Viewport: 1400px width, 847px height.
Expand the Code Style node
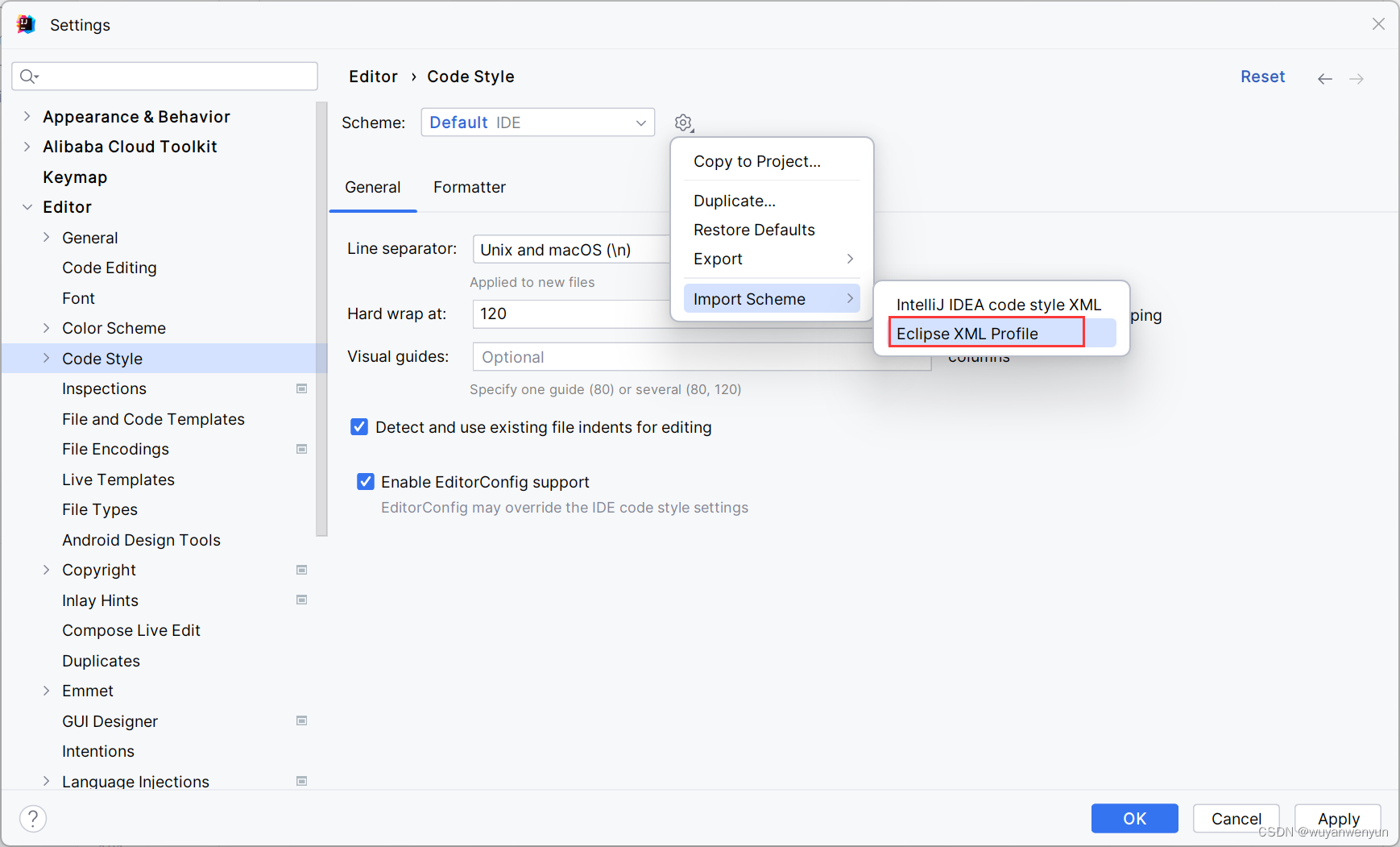click(46, 359)
